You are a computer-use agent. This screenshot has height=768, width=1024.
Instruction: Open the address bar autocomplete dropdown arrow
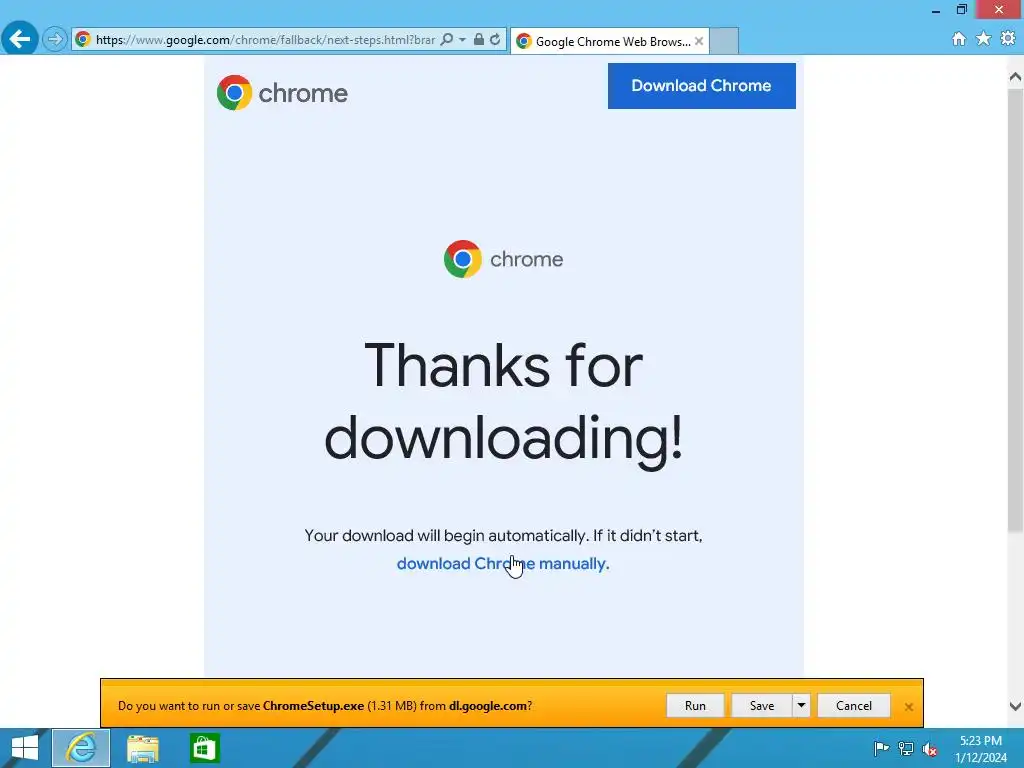(462, 40)
